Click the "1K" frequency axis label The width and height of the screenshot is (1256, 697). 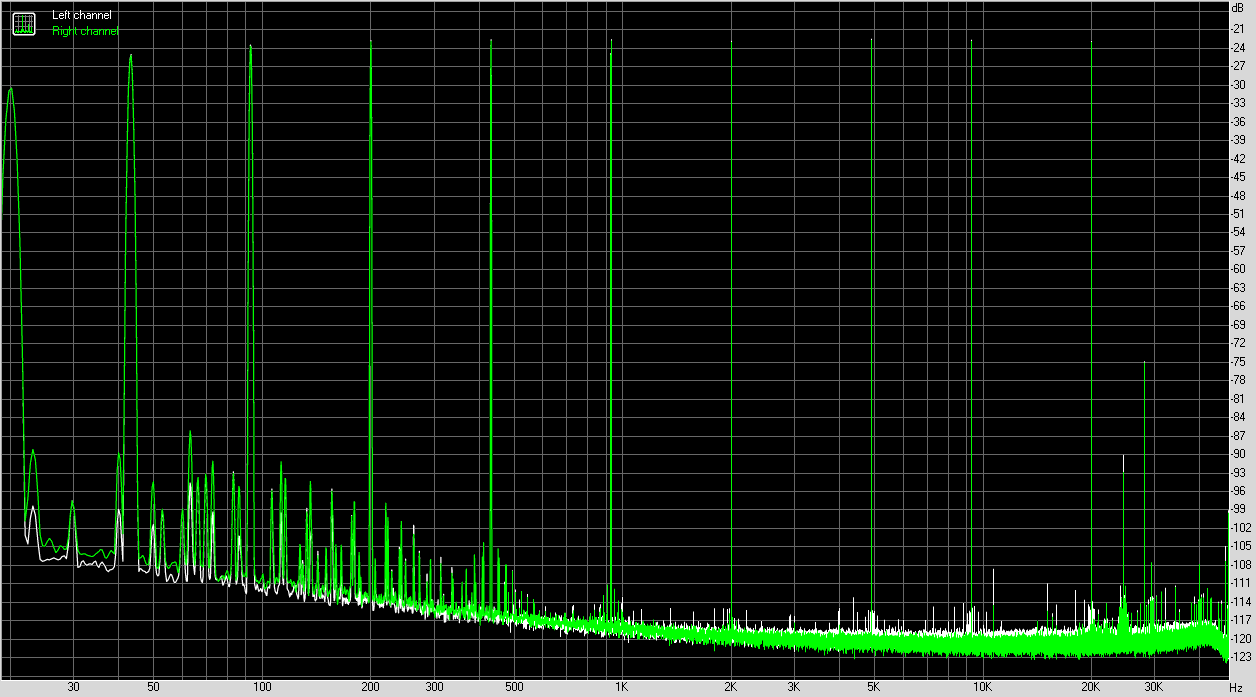point(622,687)
